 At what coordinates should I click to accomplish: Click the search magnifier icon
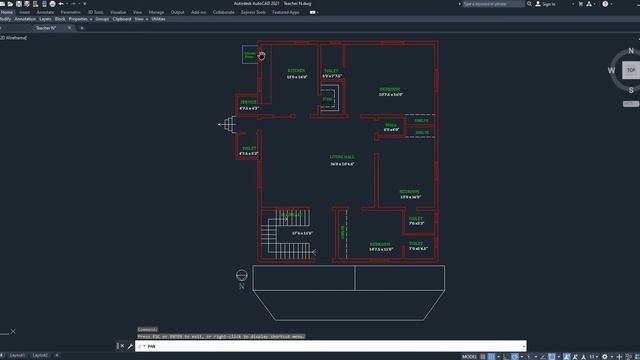pos(529,4)
